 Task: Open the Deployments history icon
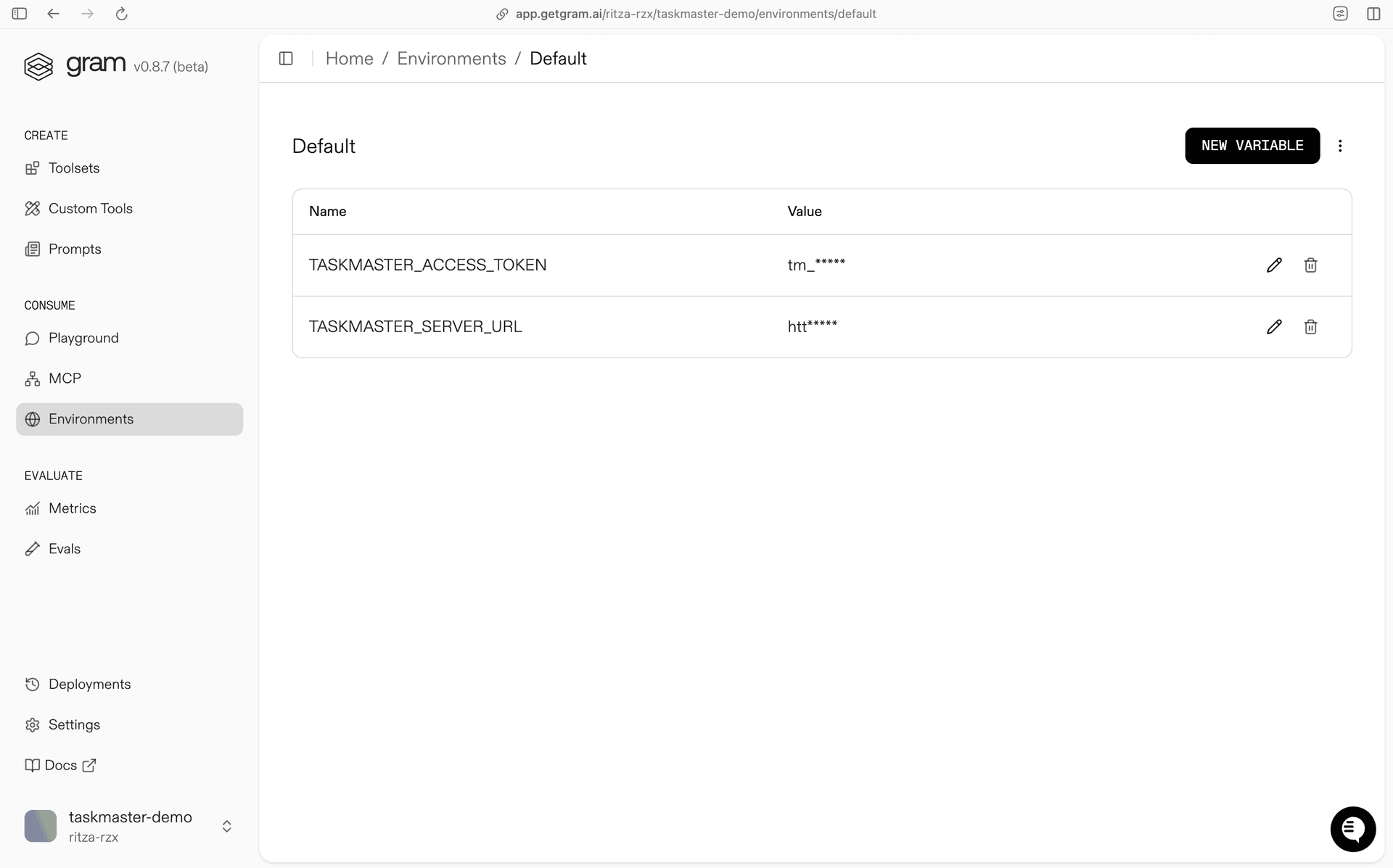click(x=32, y=684)
